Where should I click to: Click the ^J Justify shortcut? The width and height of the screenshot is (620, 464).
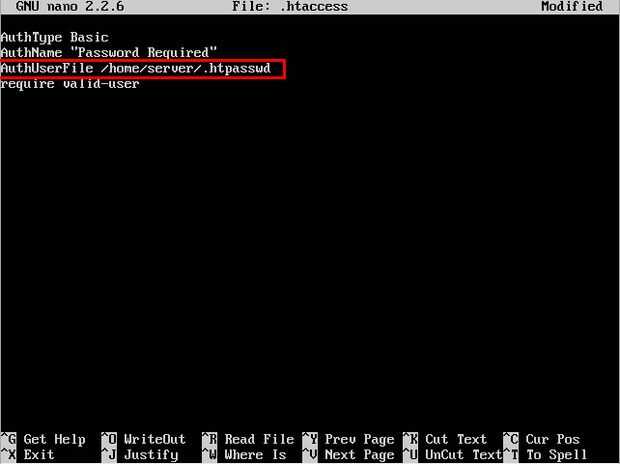tap(139, 455)
